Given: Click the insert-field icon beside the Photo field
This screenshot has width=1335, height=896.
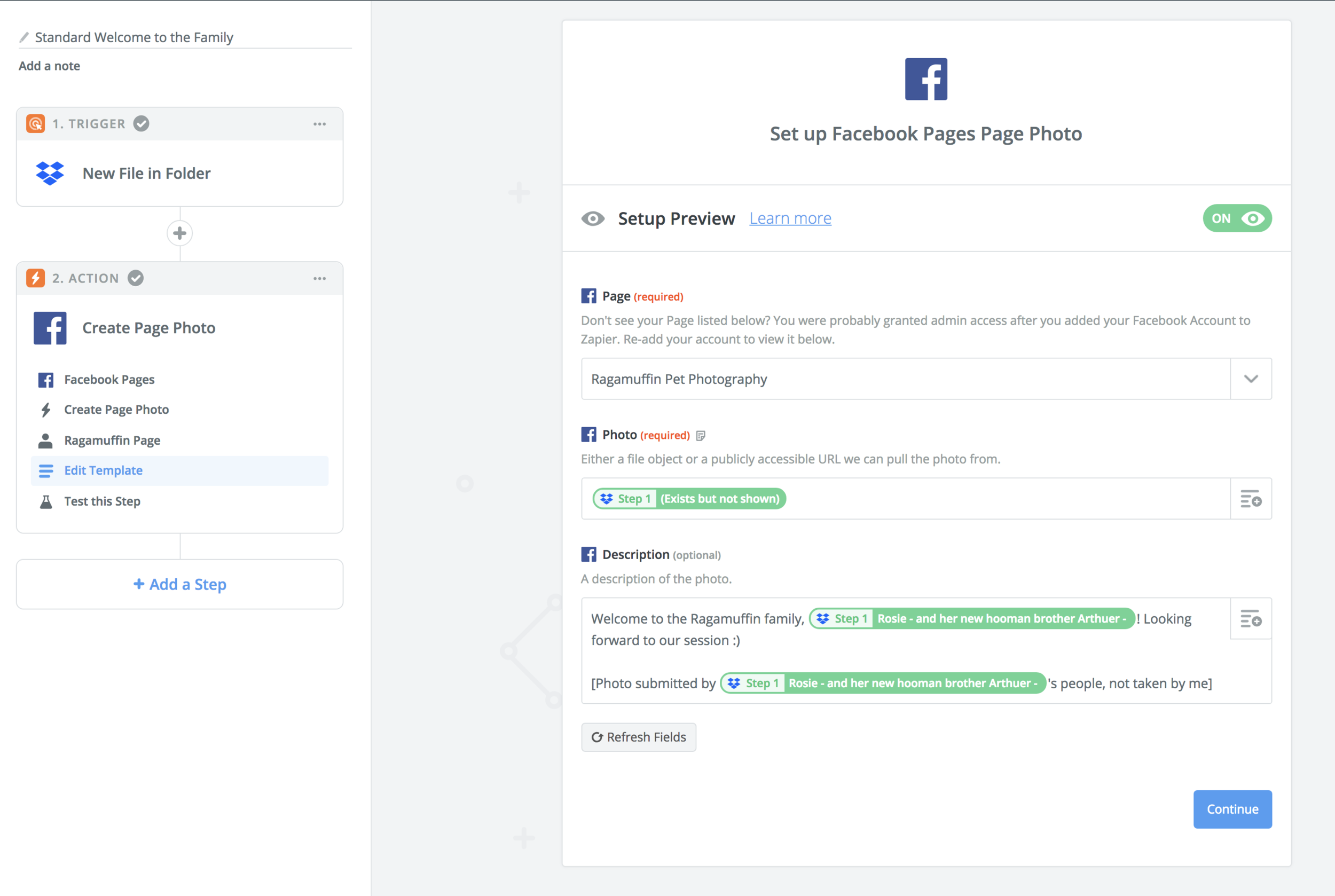Looking at the screenshot, I should (x=1251, y=499).
